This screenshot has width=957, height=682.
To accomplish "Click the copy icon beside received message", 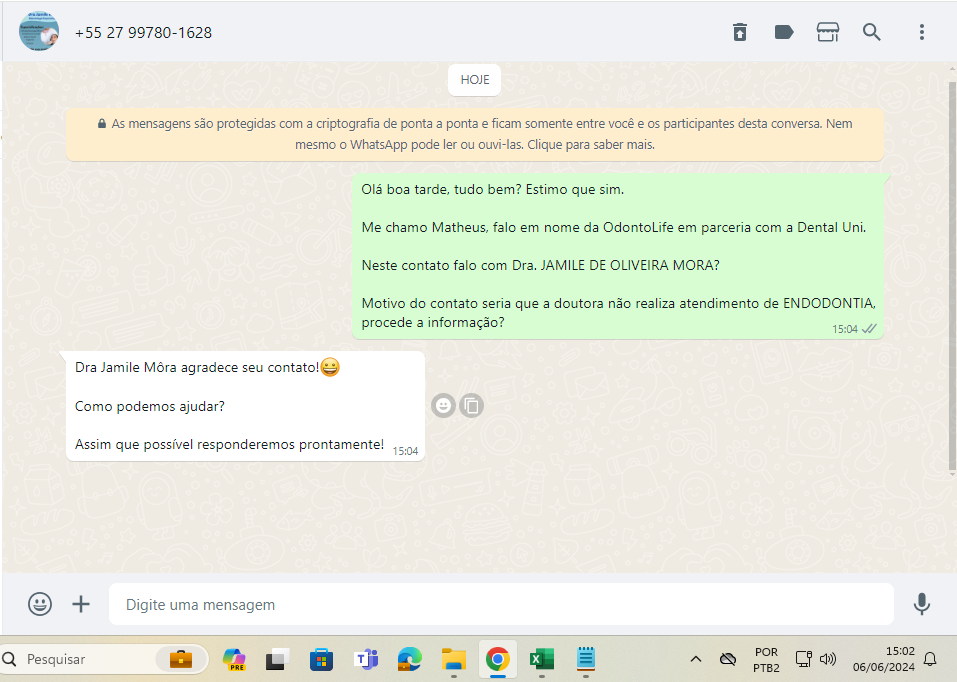I will (x=472, y=405).
